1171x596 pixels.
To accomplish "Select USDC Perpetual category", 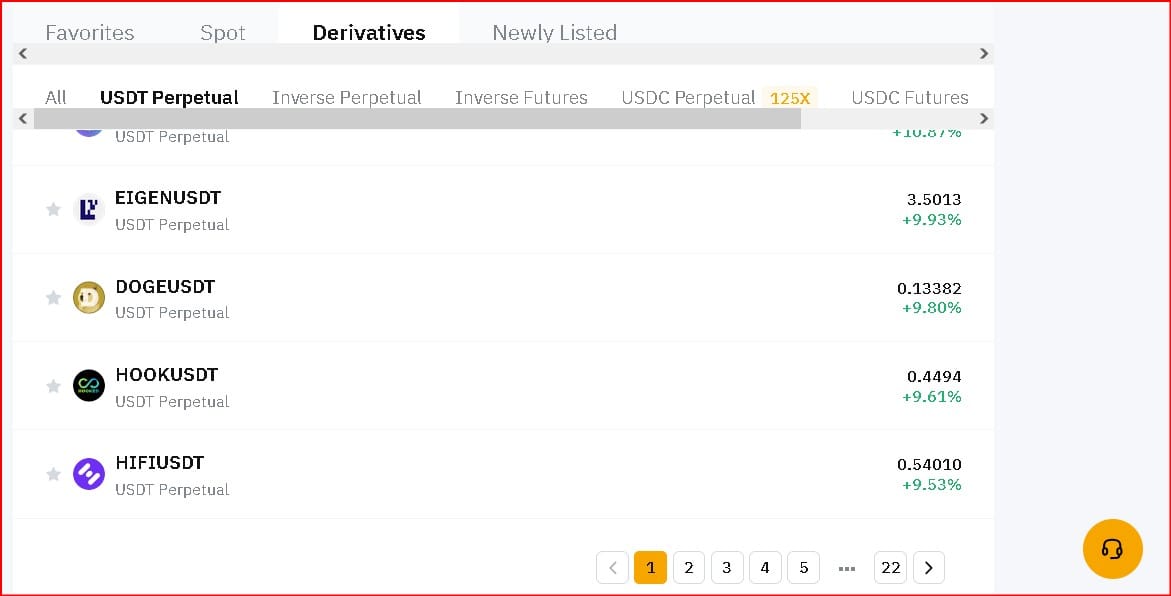I will 689,98.
